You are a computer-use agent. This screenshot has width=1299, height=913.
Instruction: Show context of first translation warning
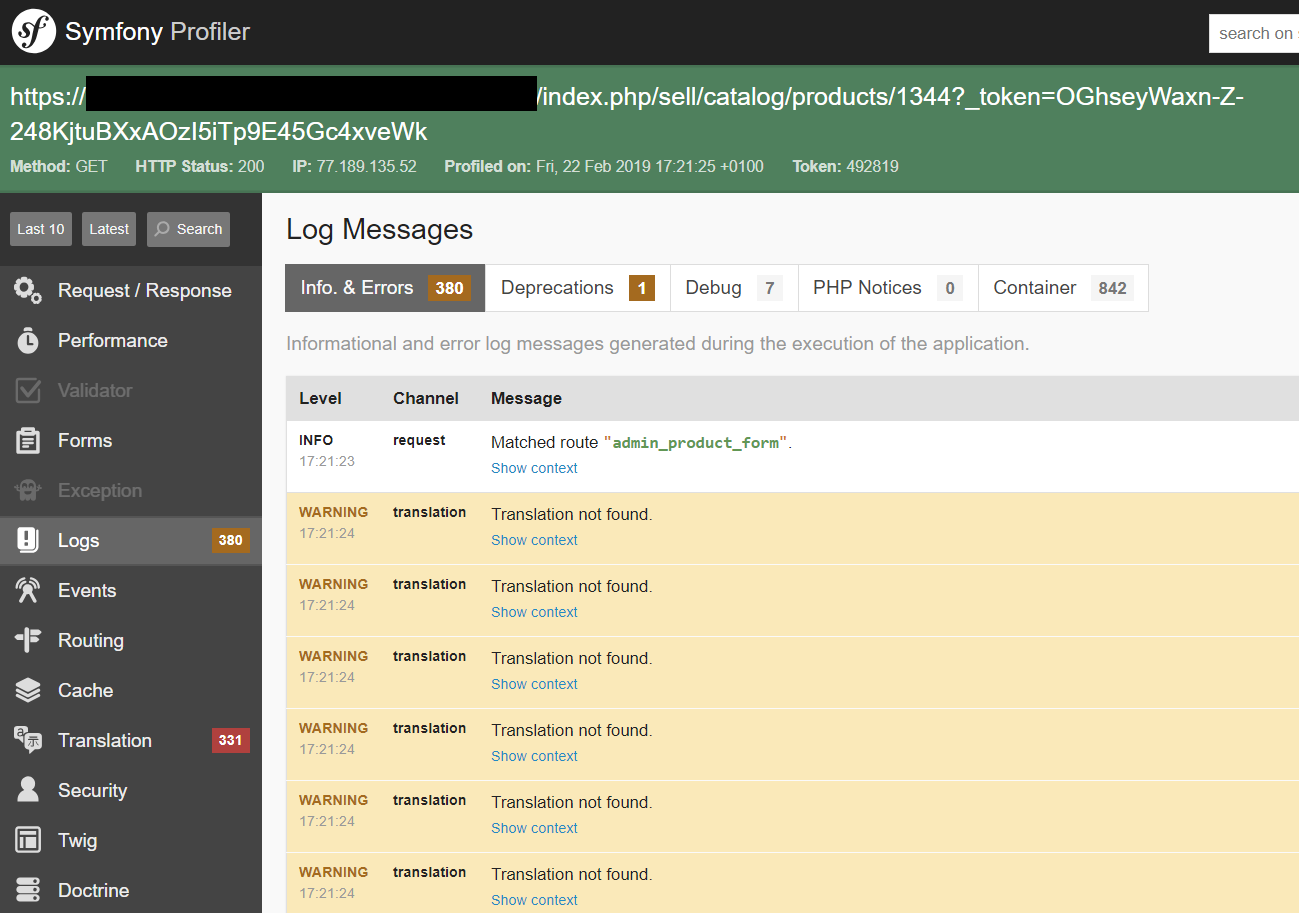(x=534, y=540)
